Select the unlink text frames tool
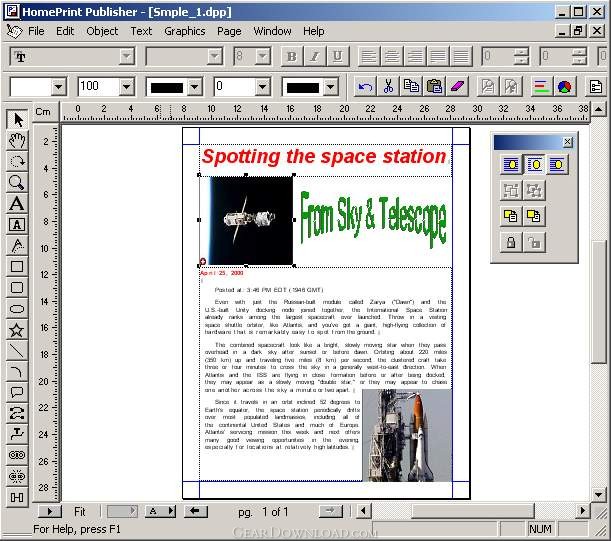The height and width of the screenshot is (541, 611). (x=17, y=476)
